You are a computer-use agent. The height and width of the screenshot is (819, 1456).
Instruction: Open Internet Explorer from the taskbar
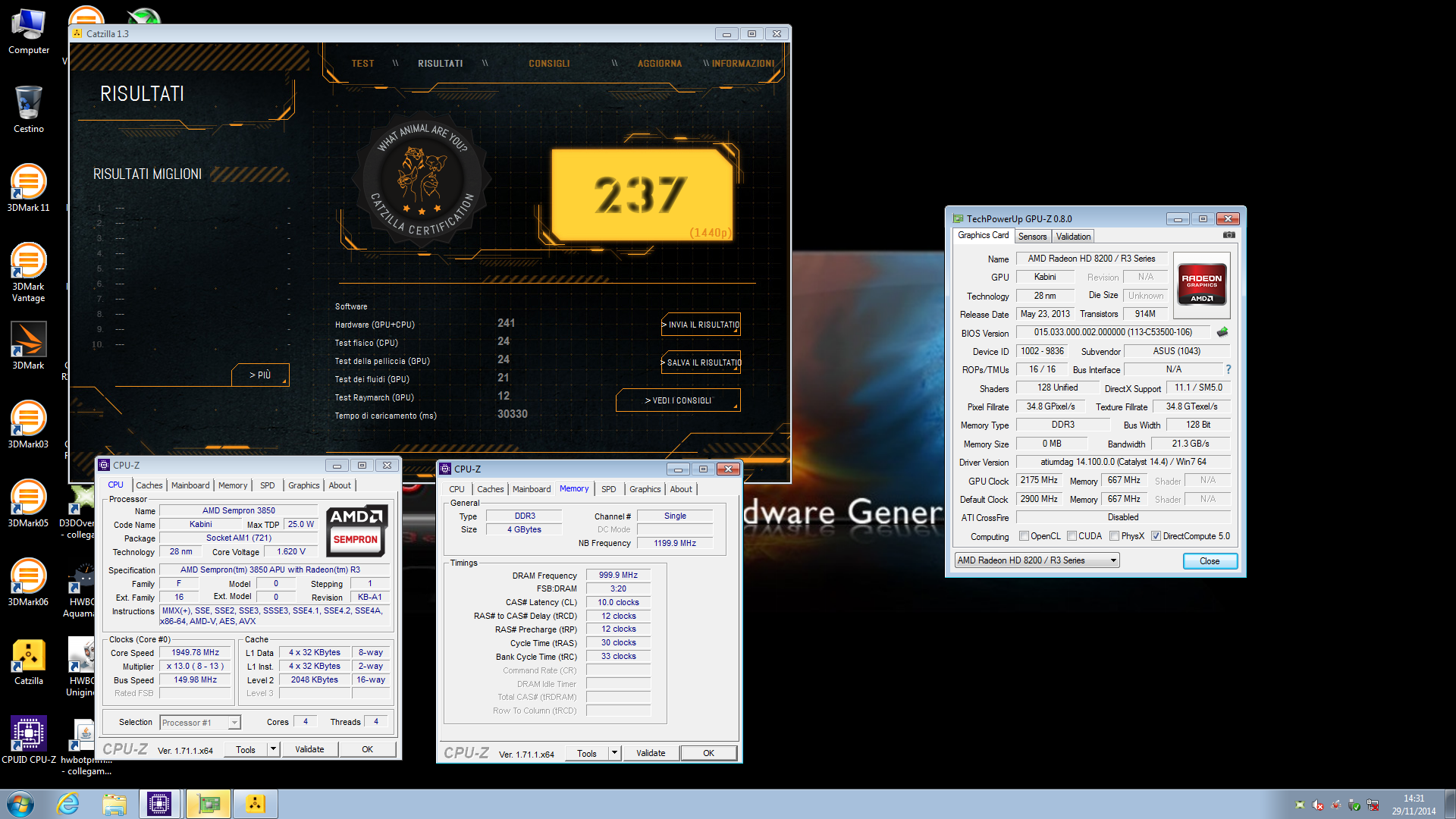click(68, 804)
